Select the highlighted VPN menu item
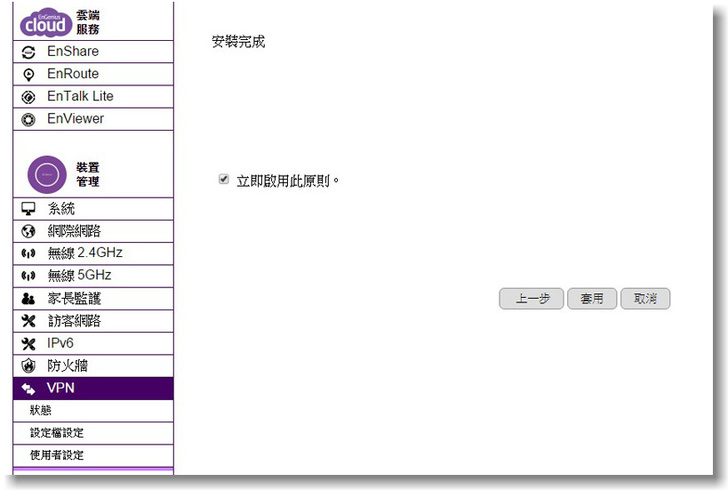The width and height of the screenshot is (728, 490). (93, 388)
